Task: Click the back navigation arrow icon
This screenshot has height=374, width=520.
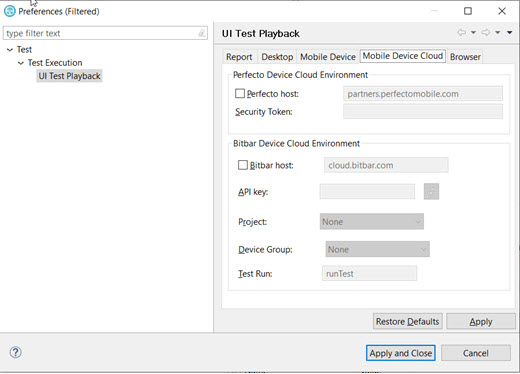Action: 462,32
